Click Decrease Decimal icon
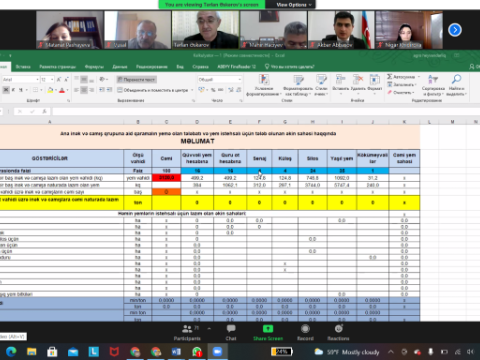 239,90
